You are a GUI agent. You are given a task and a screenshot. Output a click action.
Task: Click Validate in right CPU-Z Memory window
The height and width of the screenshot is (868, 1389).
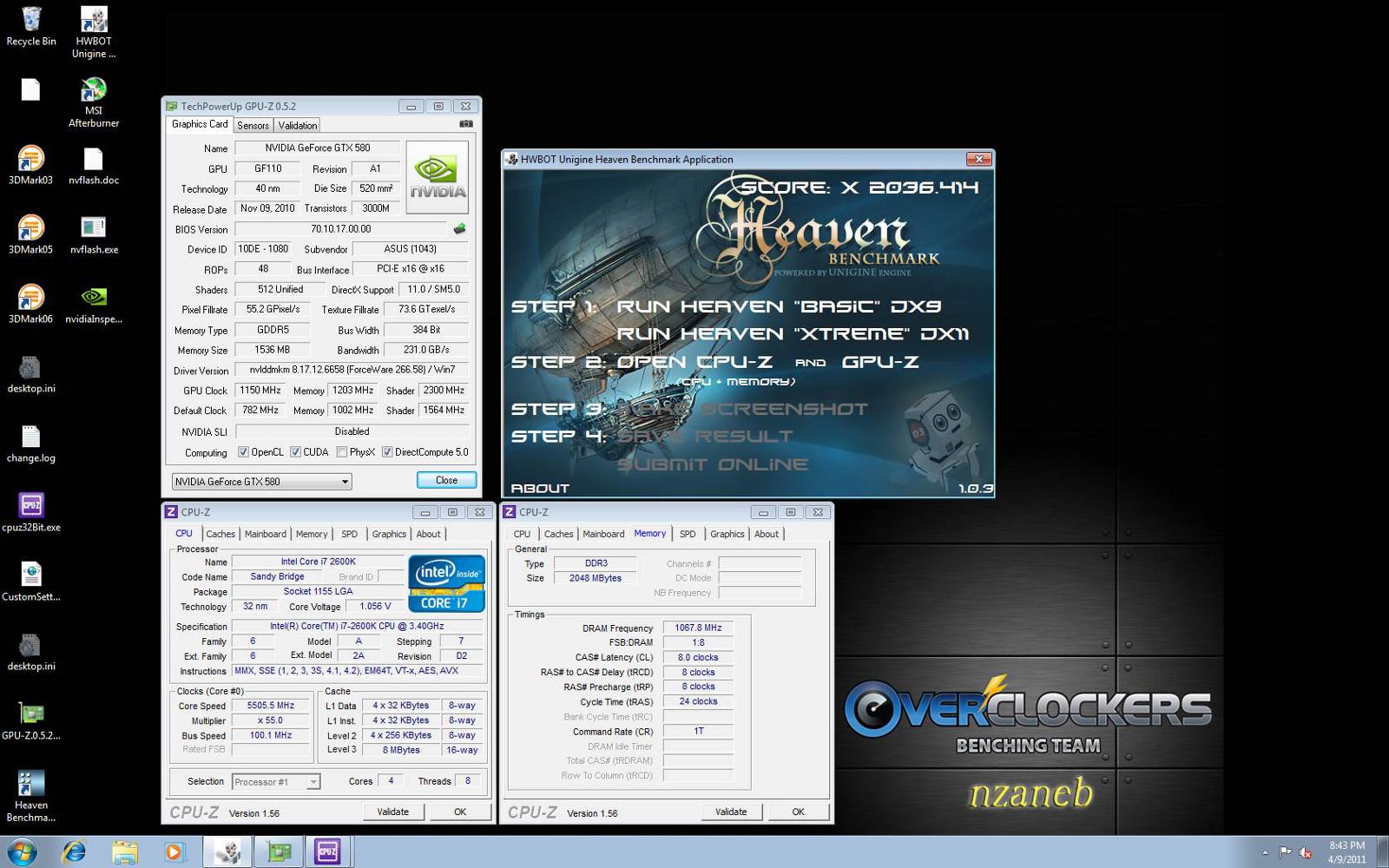(x=731, y=812)
